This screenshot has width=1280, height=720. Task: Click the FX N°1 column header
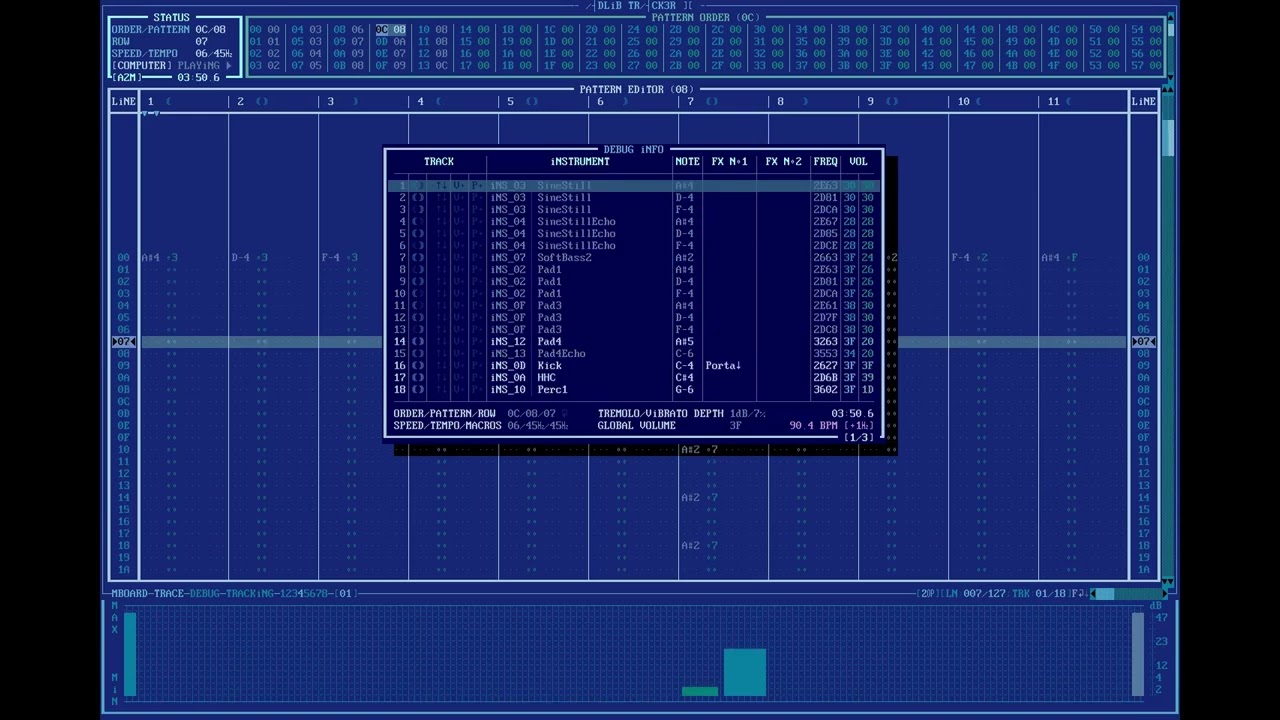[x=729, y=162]
